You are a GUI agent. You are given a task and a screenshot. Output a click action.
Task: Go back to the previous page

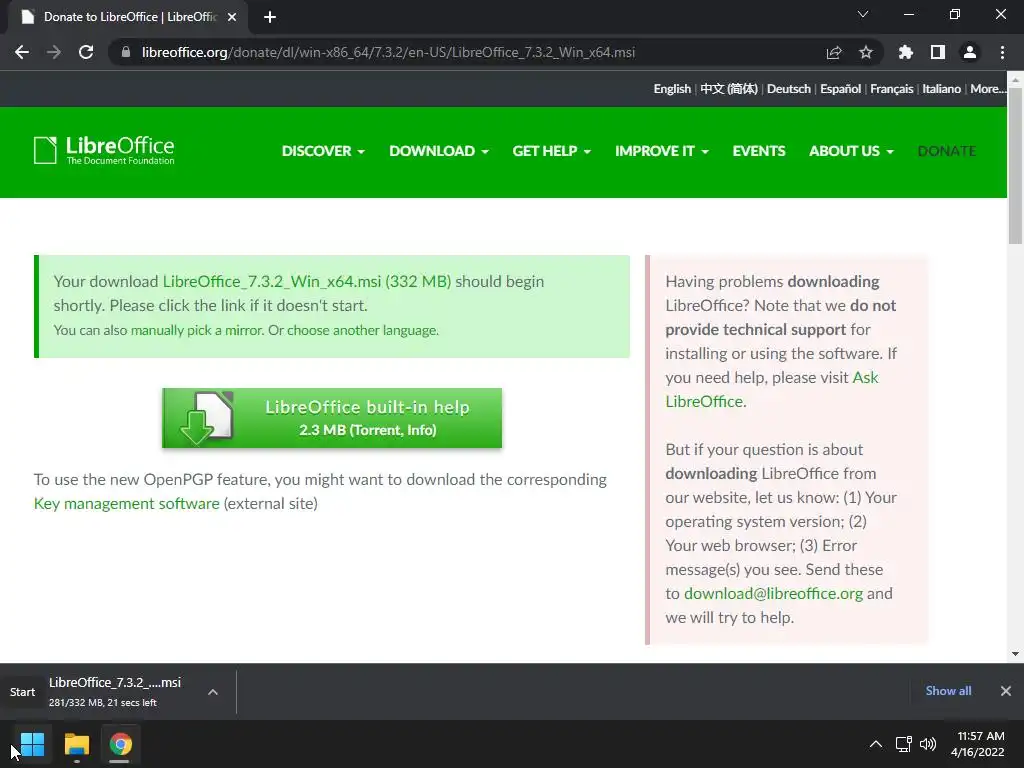click(22, 52)
